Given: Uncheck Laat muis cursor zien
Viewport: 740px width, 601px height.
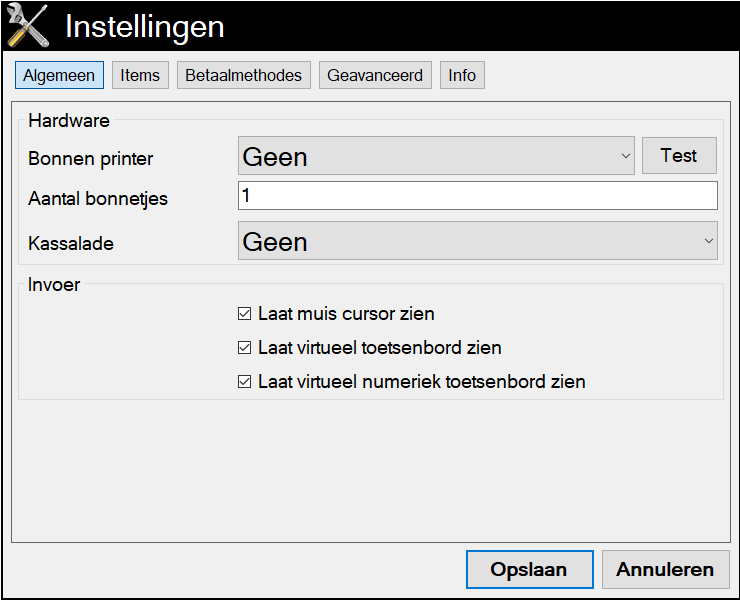Looking at the screenshot, I should point(244,313).
